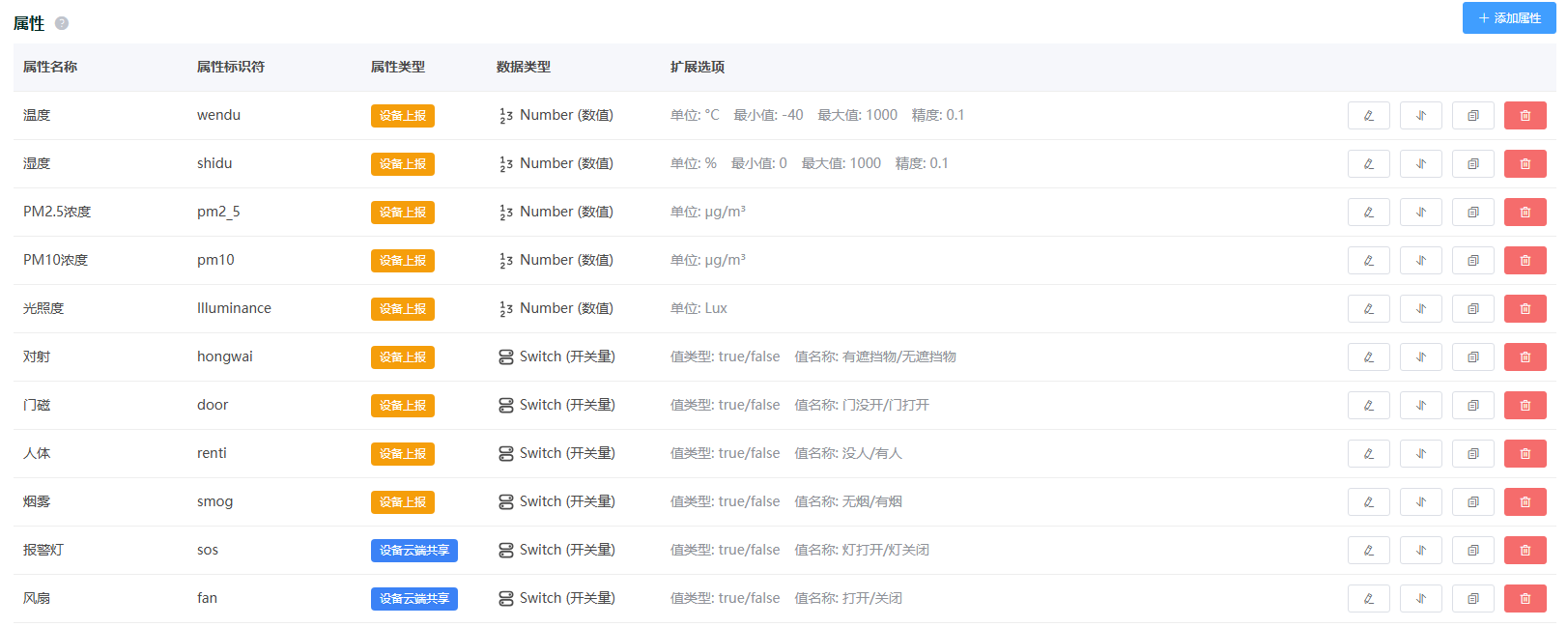Copy the 烟雾 property

(1472, 502)
